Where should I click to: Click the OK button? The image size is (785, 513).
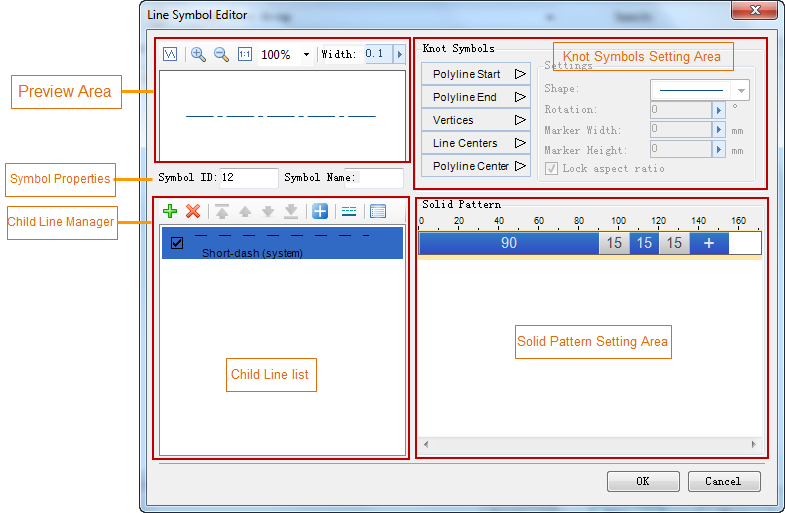pyautogui.click(x=643, y=481)
